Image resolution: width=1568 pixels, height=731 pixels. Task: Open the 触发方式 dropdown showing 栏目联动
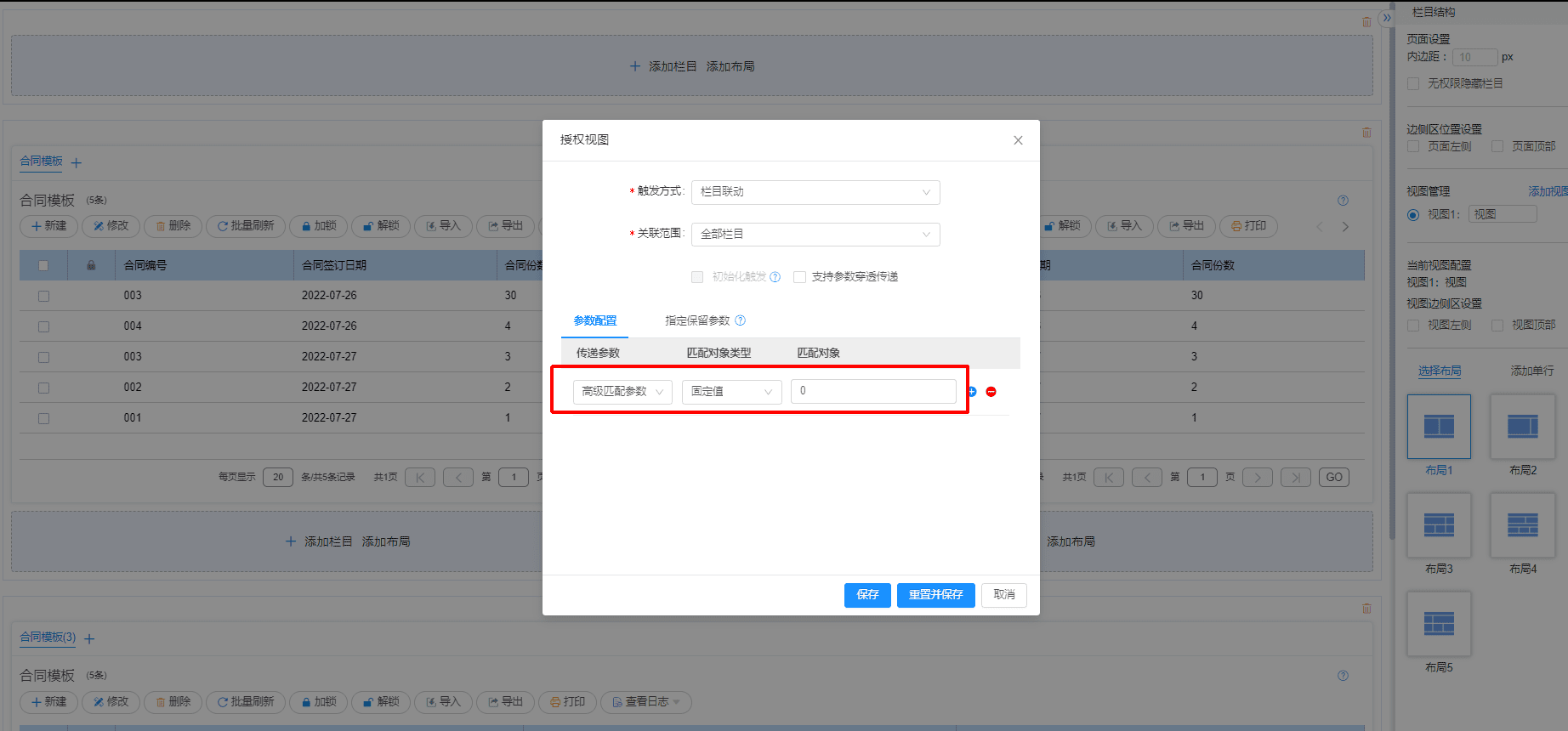click(815, 192)
